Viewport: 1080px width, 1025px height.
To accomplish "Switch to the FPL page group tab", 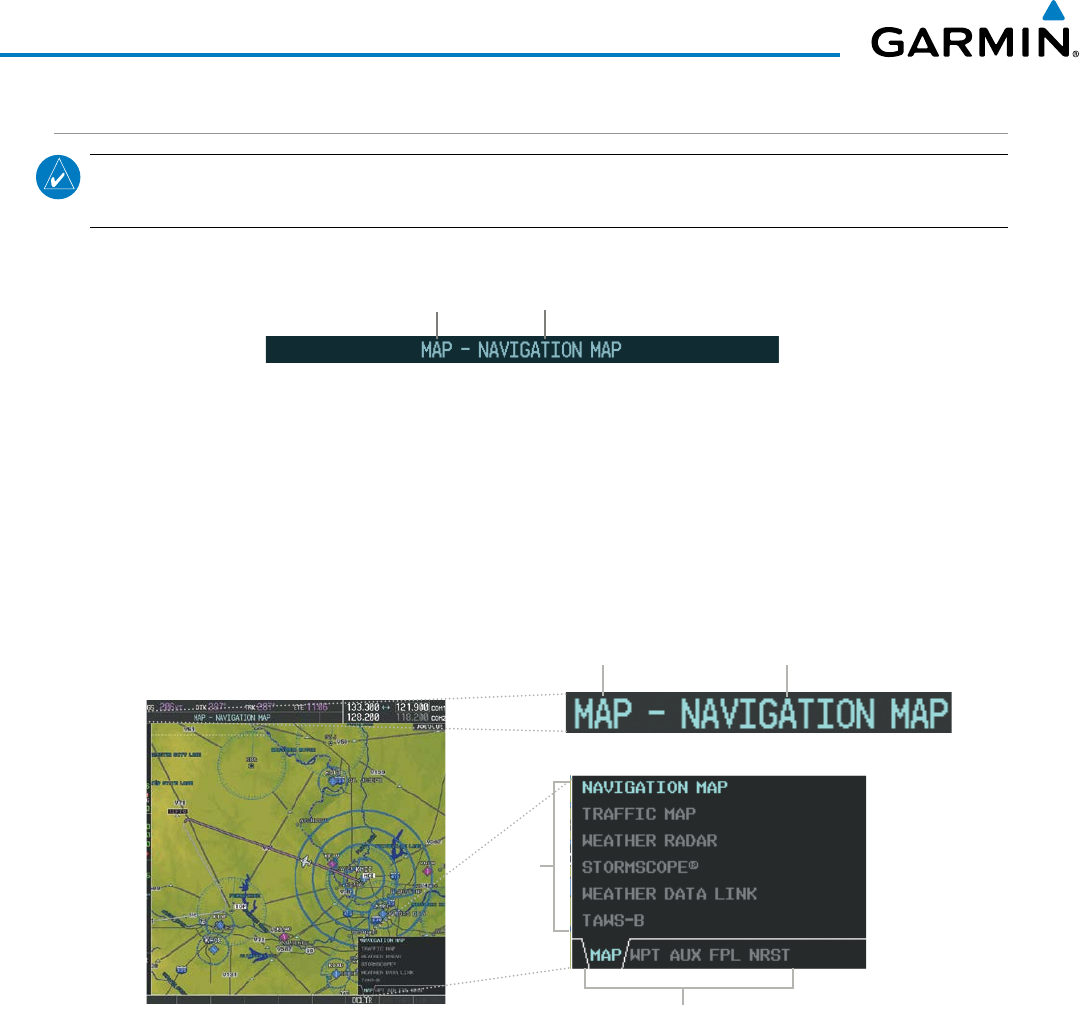I will click(x=725, y=955).
